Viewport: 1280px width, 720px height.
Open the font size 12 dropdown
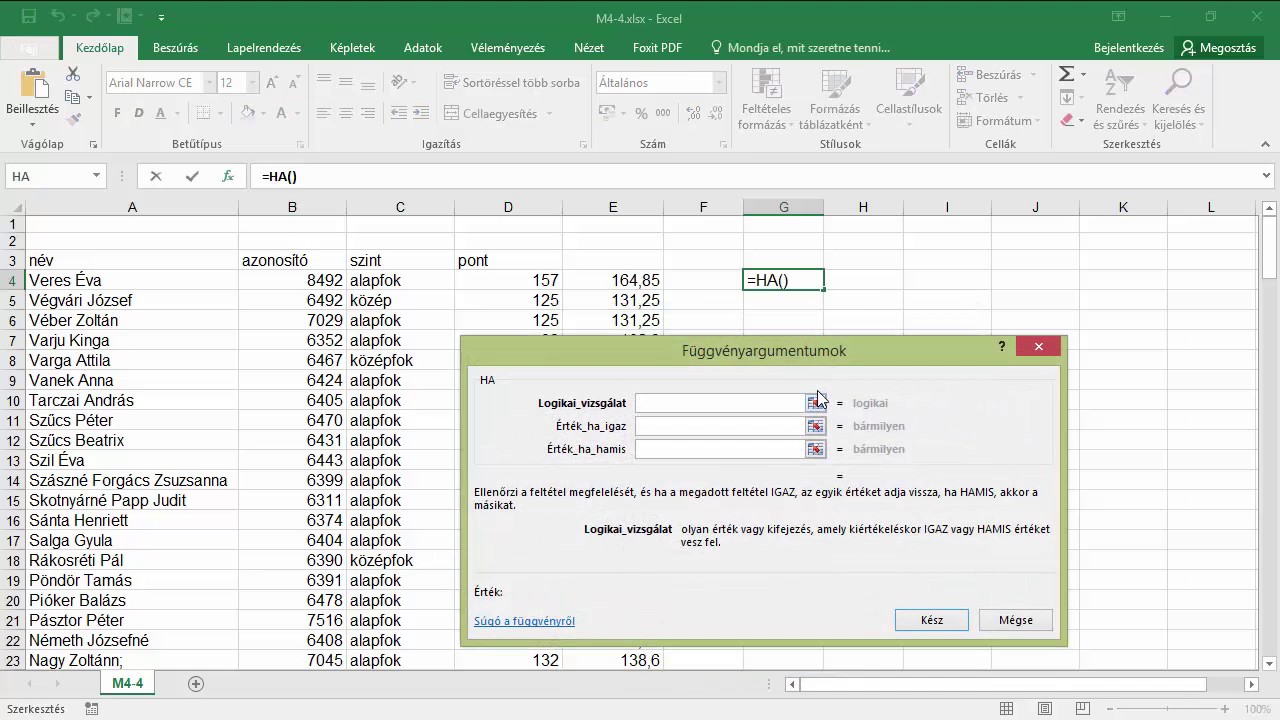coord(252,83)
